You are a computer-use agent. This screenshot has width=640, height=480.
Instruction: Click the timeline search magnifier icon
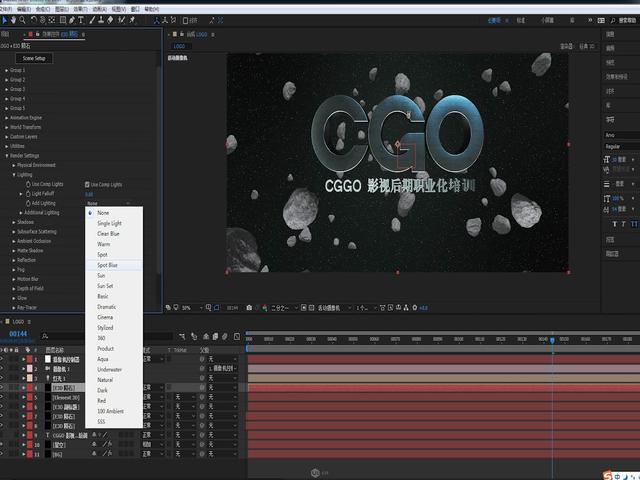(x=45, y=336)
